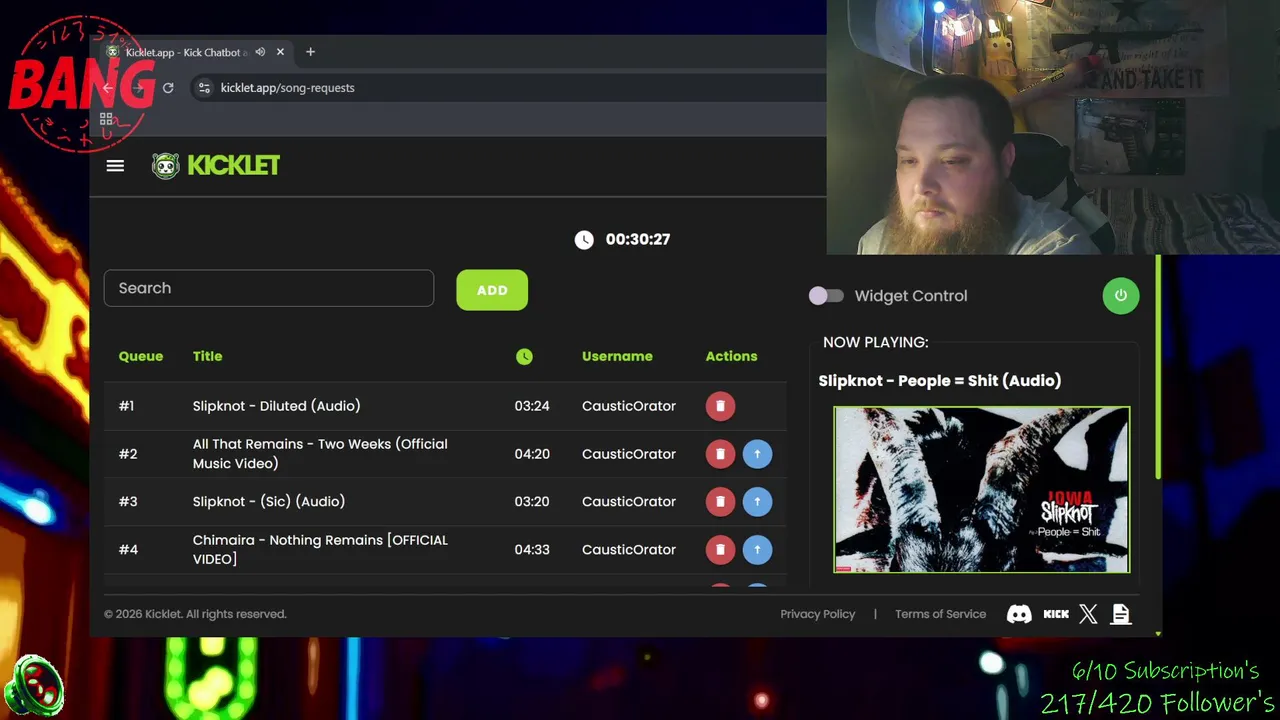
Task: Open the Terms of Service link
Action: point(940,614)
